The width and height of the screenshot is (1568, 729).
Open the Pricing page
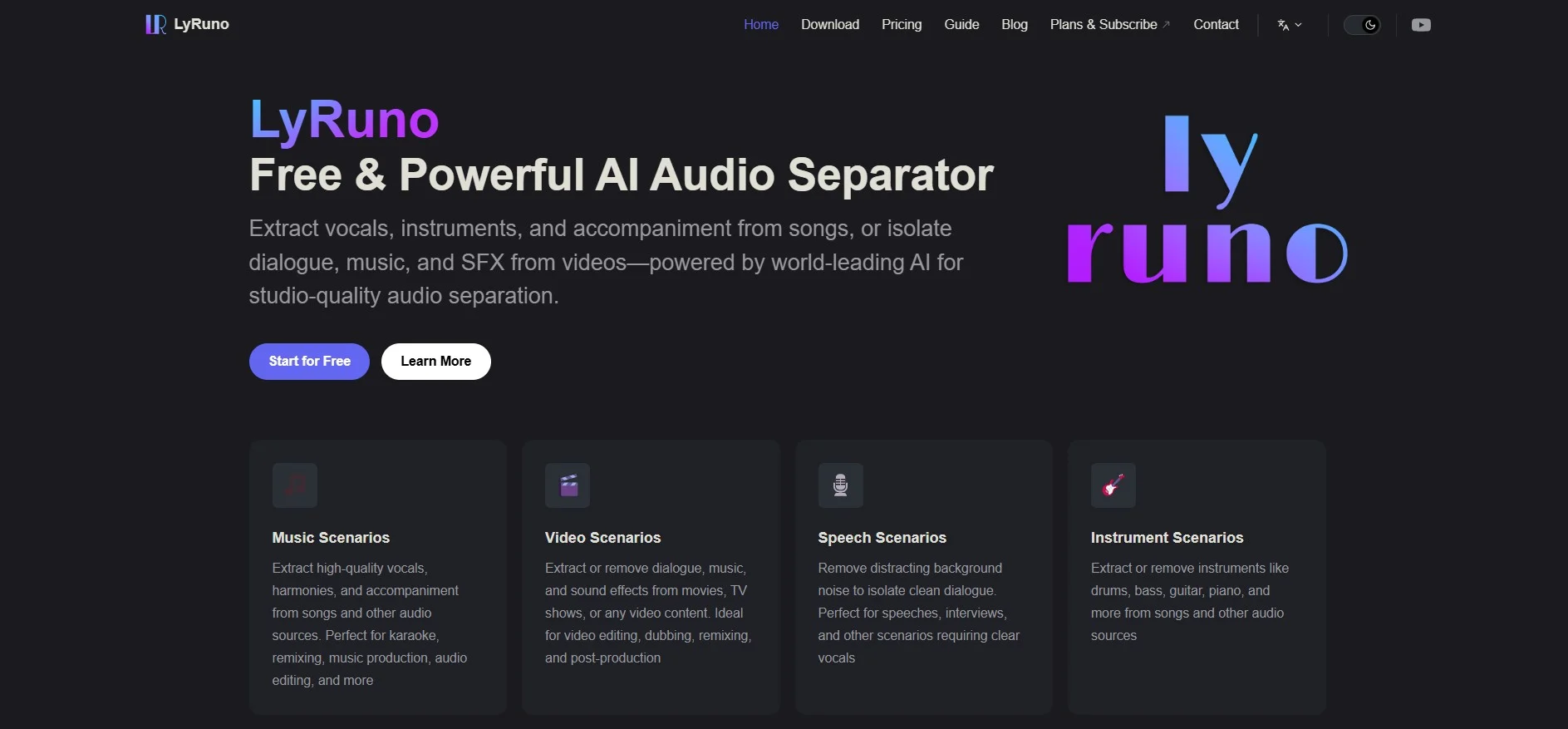(902, 25)
